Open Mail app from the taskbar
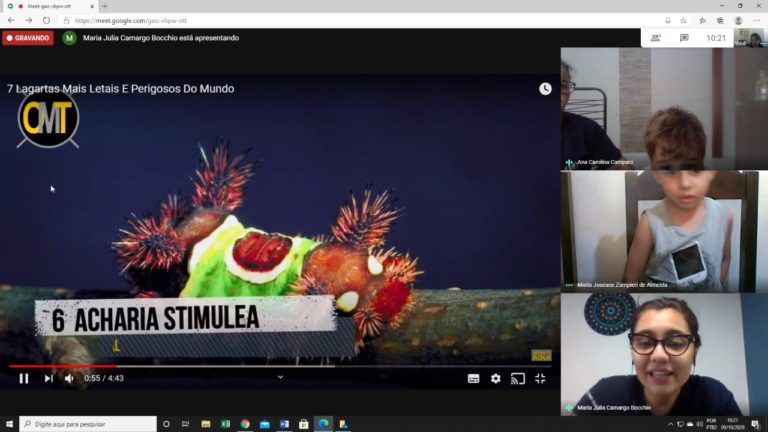 tap(264, 424)
